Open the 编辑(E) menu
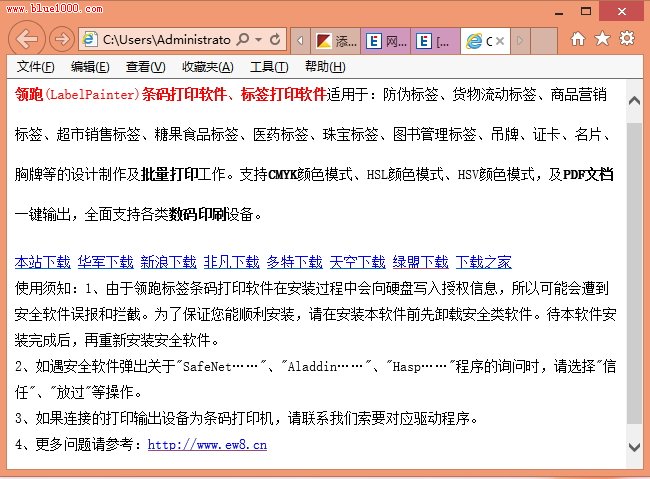Screen dimensions: 650x479 (90, 67)
